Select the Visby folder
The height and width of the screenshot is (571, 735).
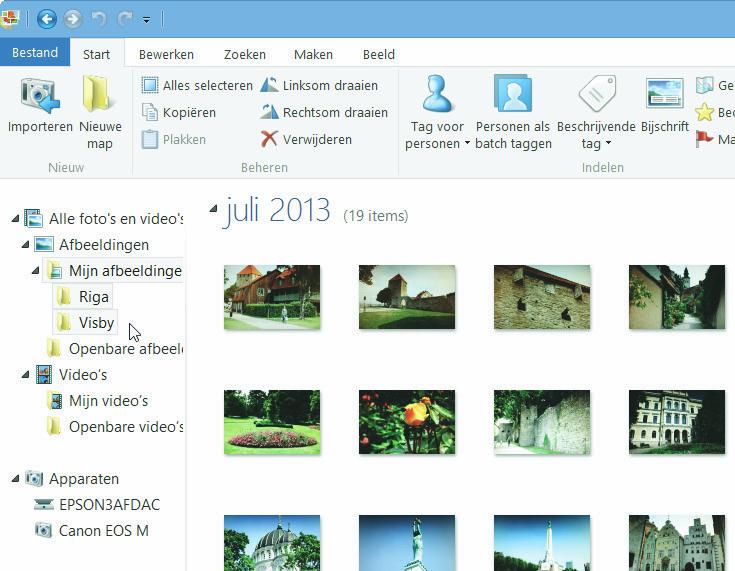[85, 323]
